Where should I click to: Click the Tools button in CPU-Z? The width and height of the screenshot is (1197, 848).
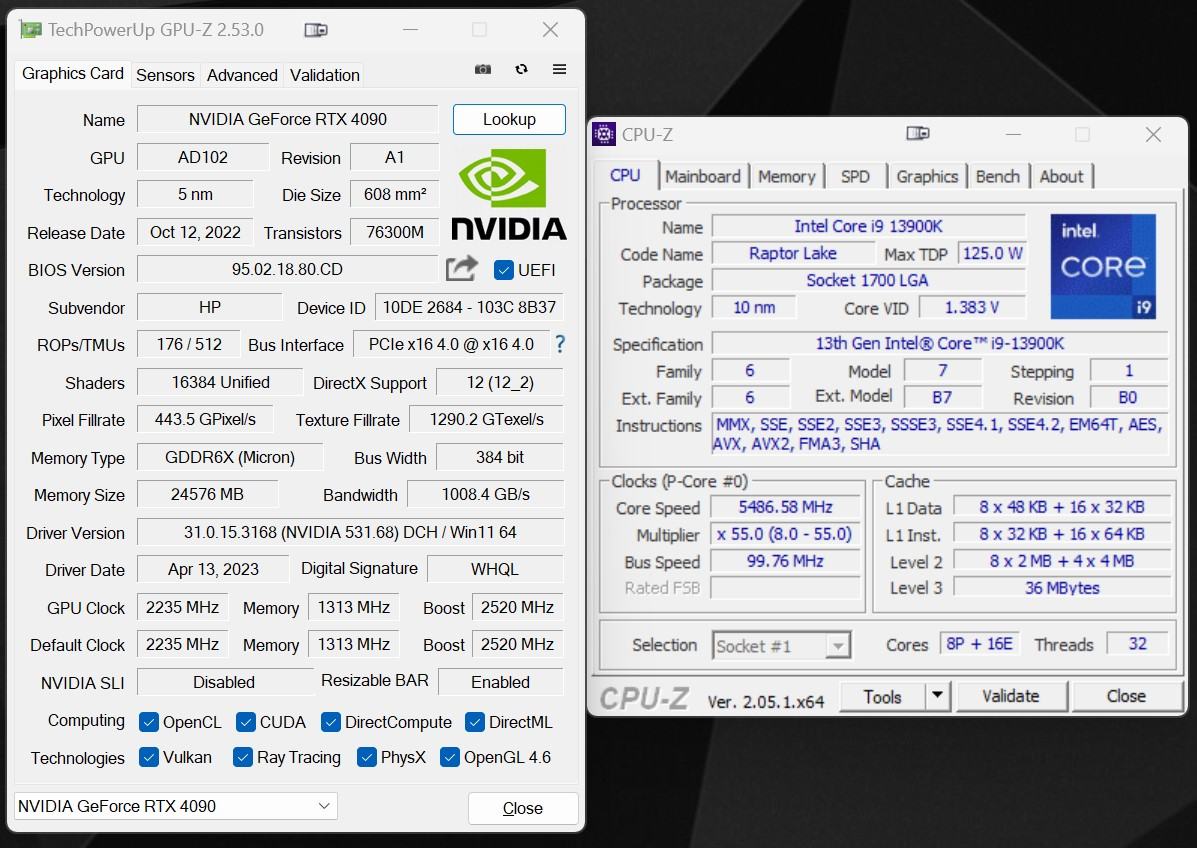882,696
